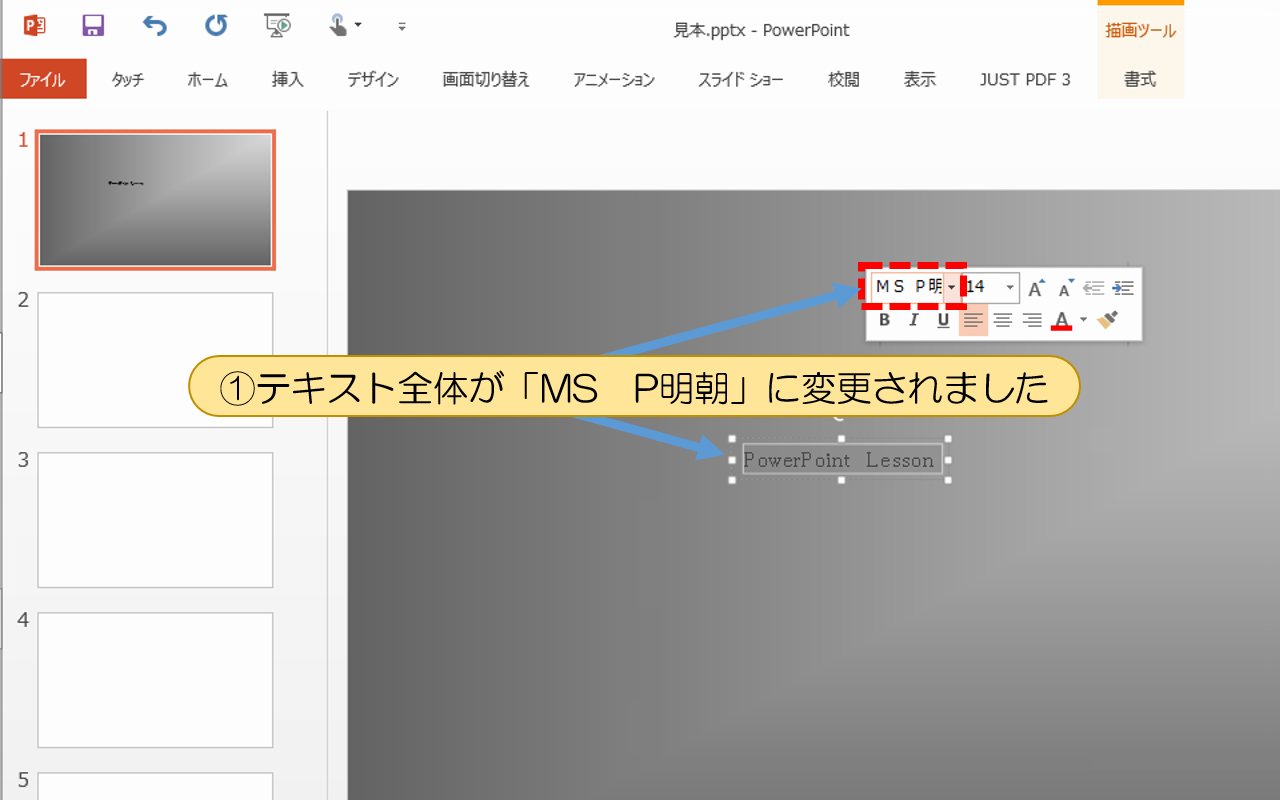
Task: Switch to the 挿入 tab
Action: tap(287, 80)
